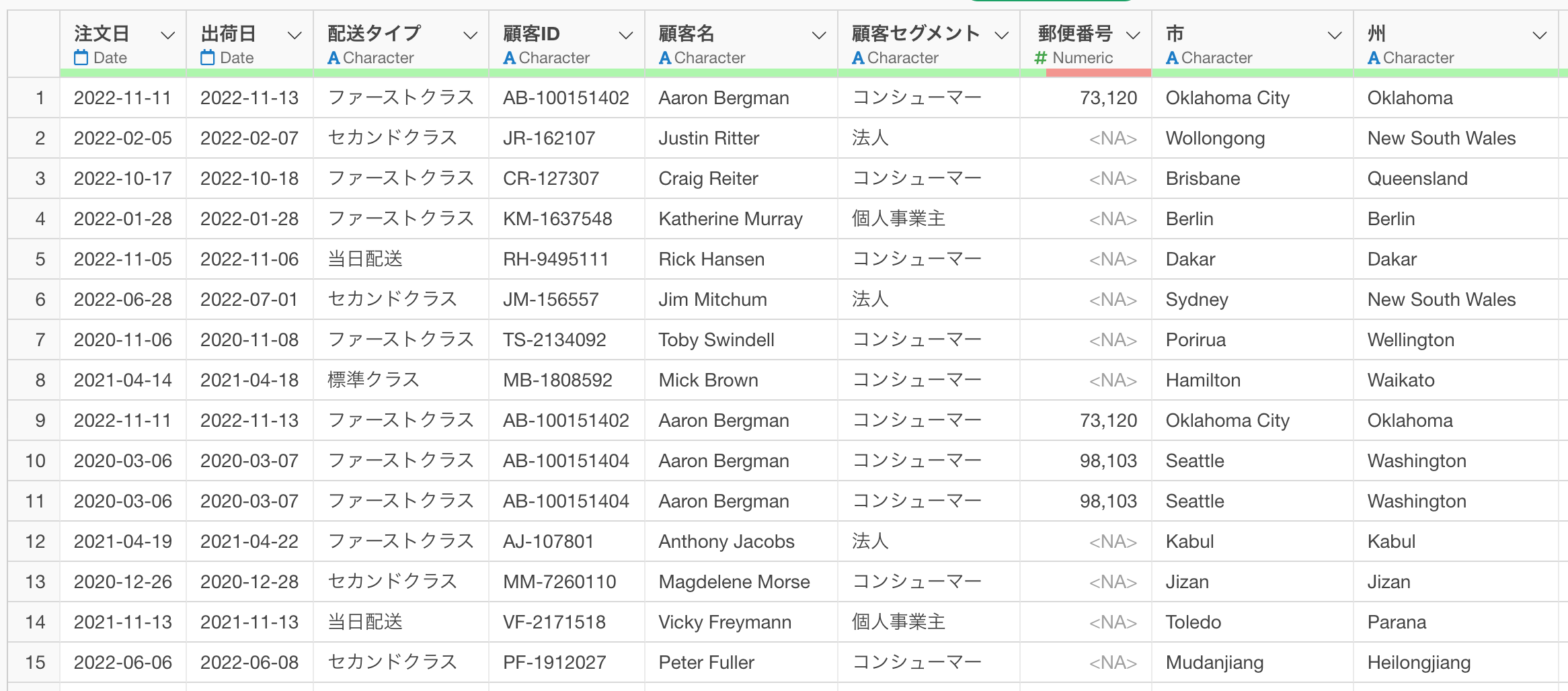Screen dimensions: 1568x691
Task: Click the Character type icon under 顧客名
Action: (665, 58)
